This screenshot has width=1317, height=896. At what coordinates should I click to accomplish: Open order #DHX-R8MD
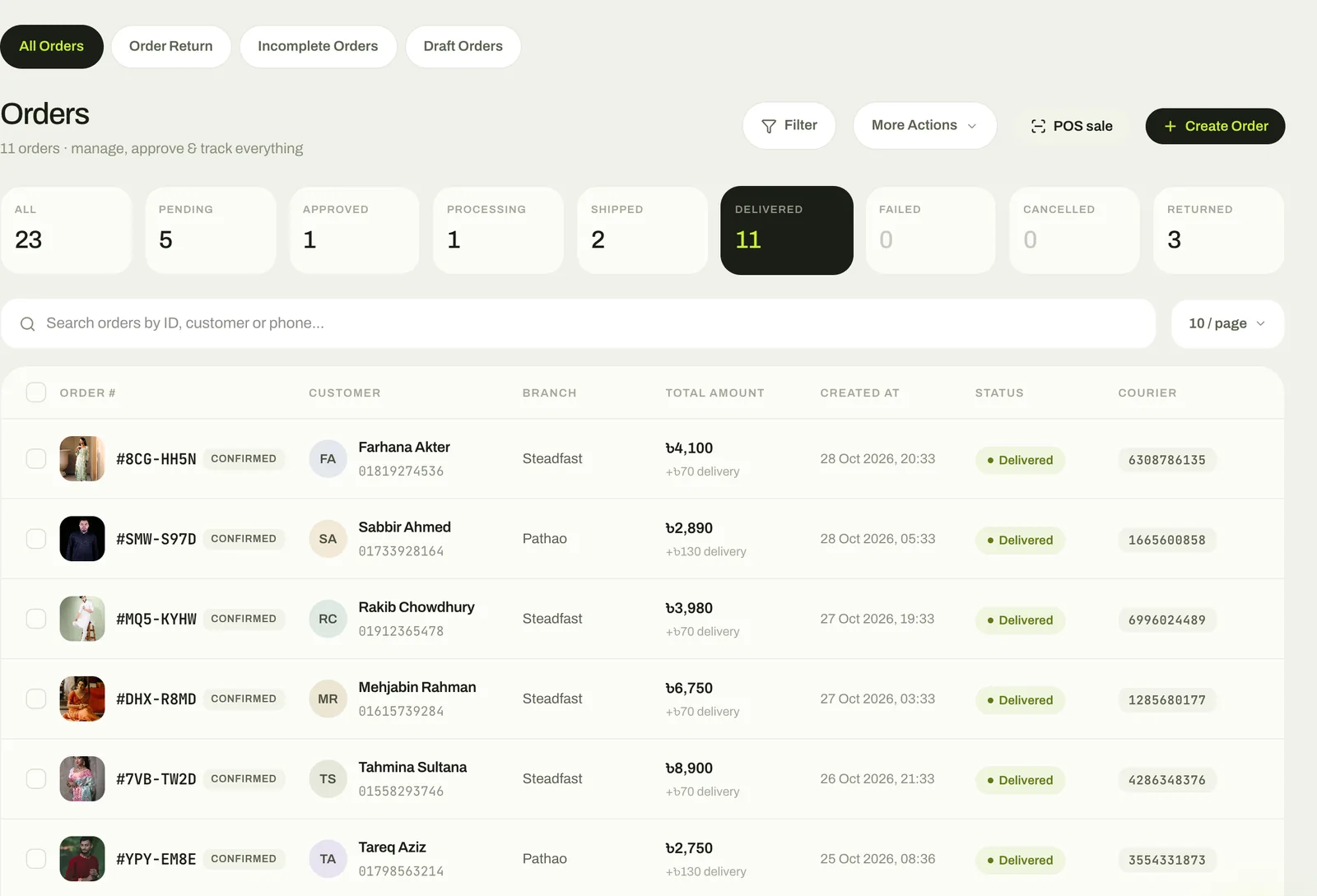[x=156, y=699]
